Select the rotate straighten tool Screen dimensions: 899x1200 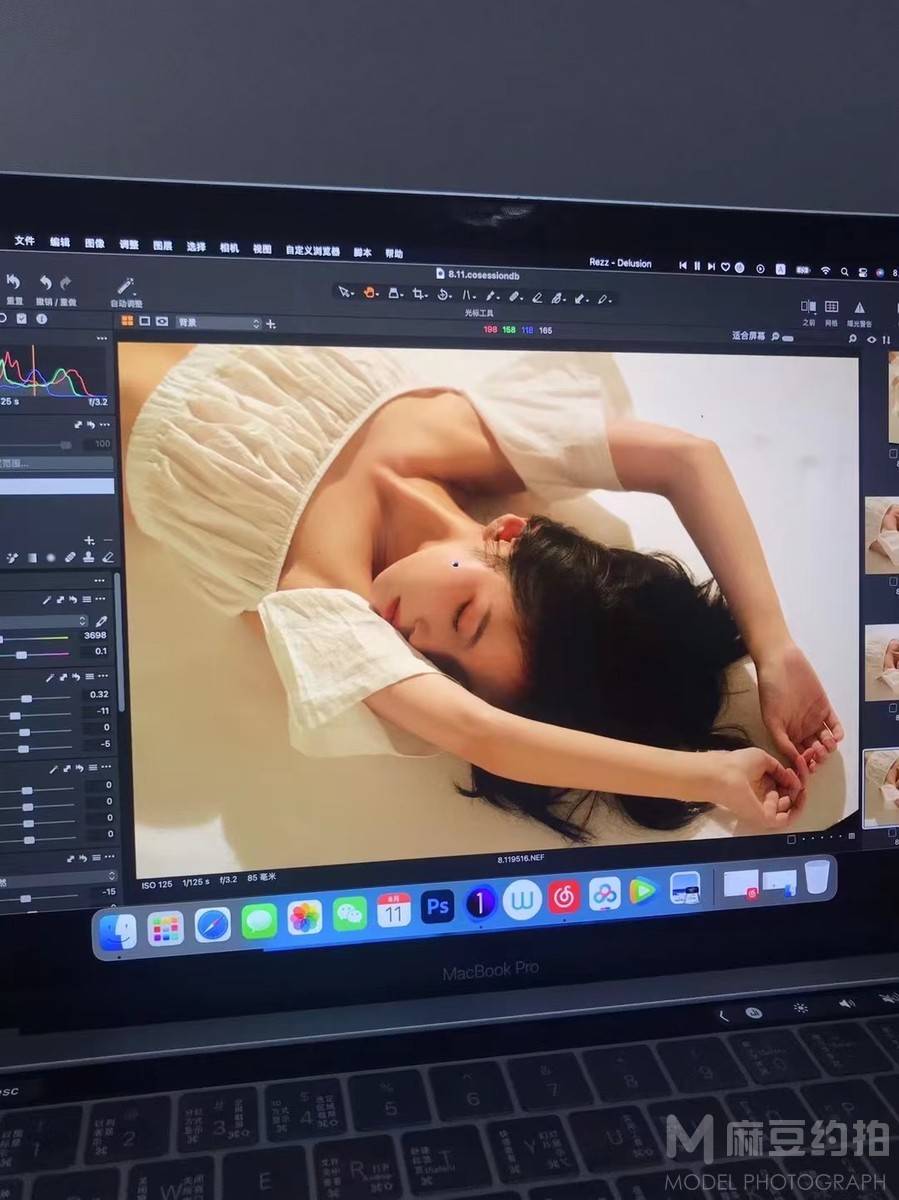444,295
